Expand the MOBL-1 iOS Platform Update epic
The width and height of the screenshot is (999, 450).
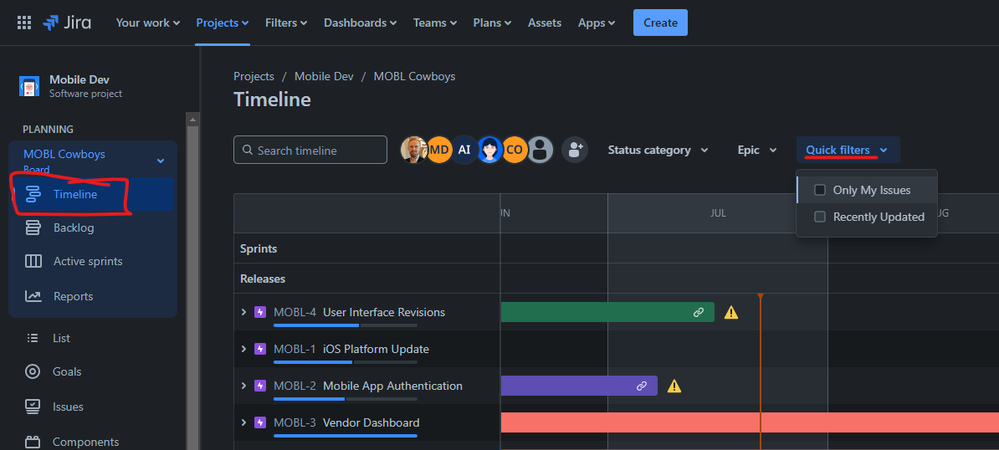tap(243, 349)
